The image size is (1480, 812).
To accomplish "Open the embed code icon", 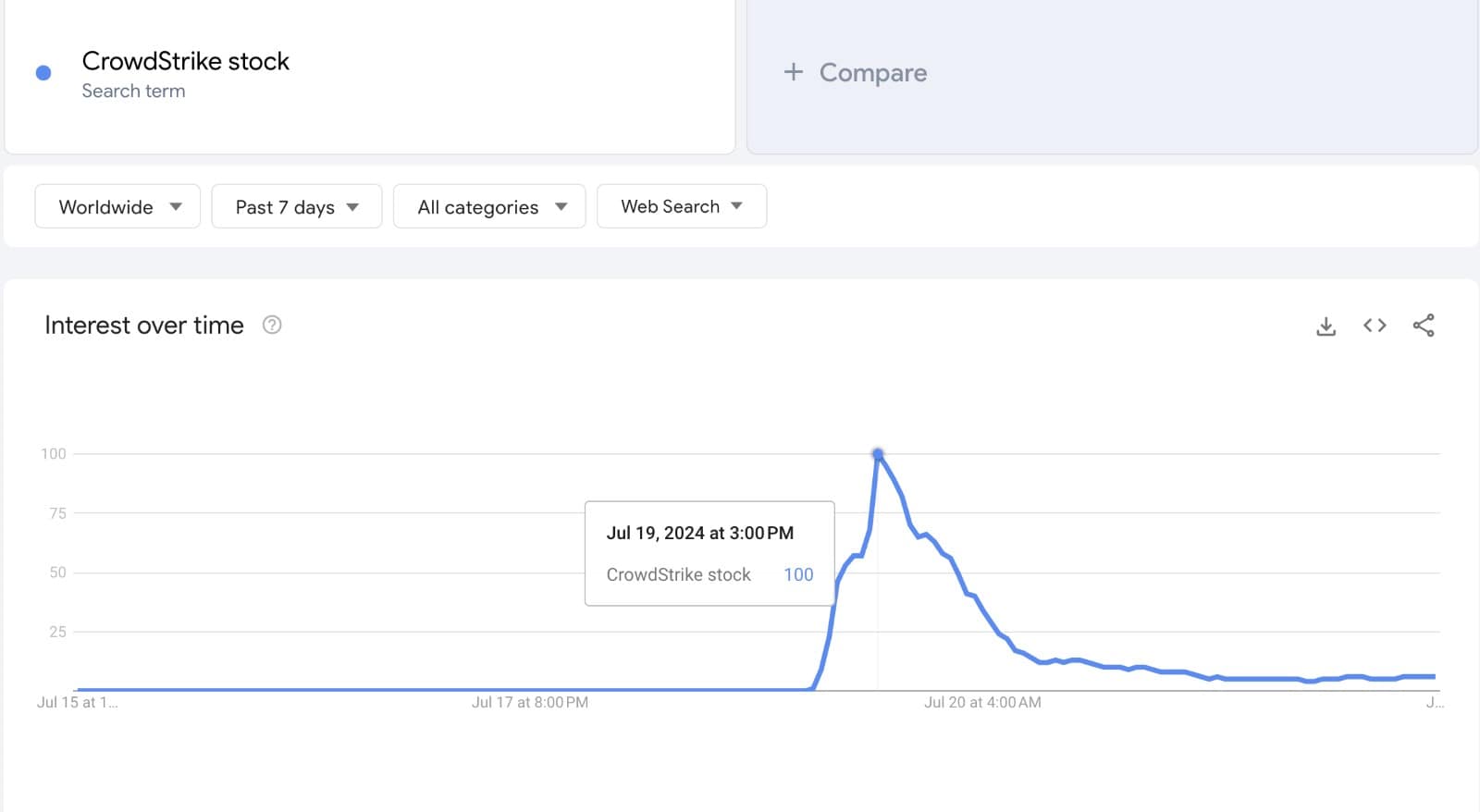I will [1375, 326].
